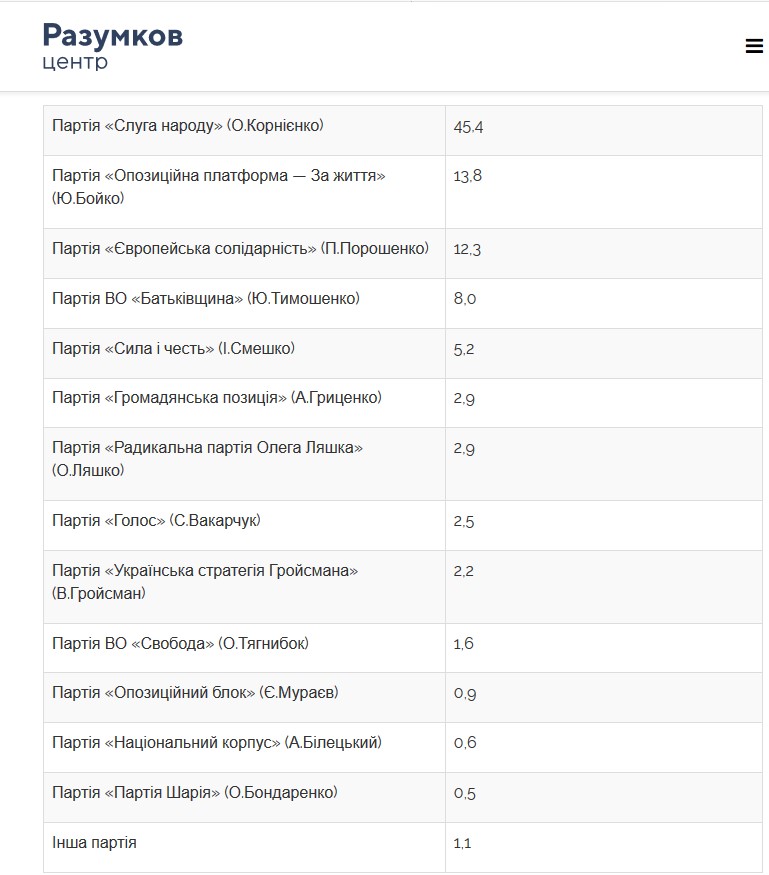The width and height of the screenshot is (769, 875).
Task: Click the 5,2 value cell
Action: coord(604,353)
